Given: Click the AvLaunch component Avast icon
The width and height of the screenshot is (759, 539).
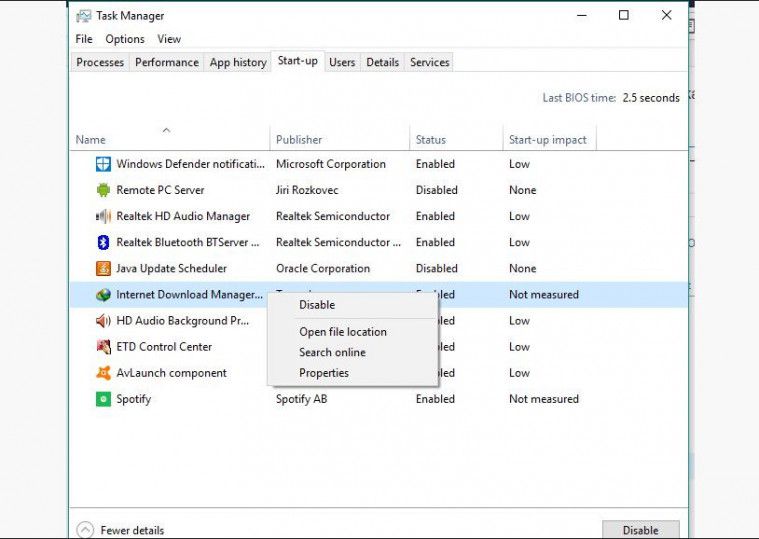Looking at the screenshot, I should coord(103,373).
